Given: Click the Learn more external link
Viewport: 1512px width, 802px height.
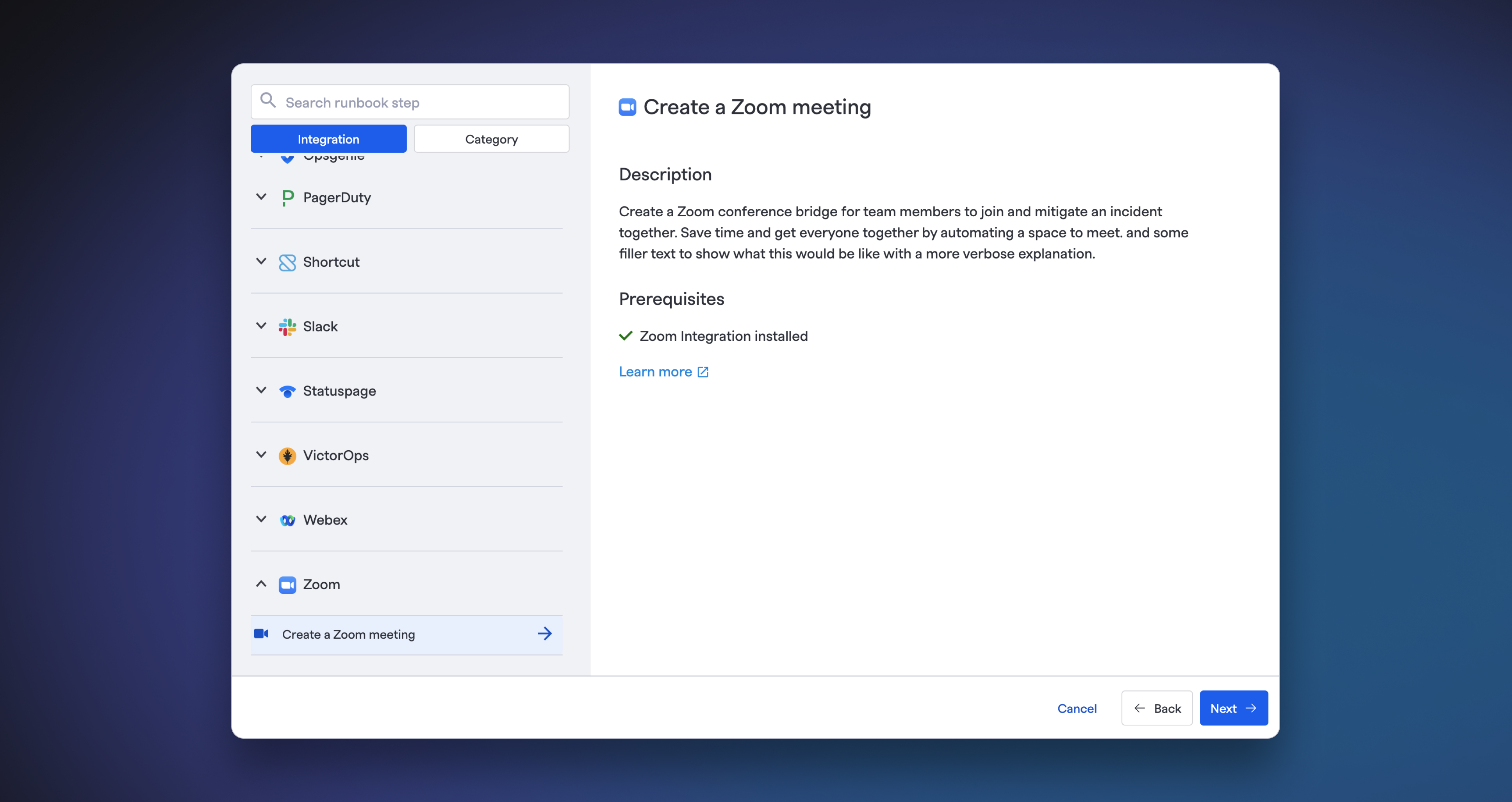Looking at the screenshot, I should pos(664,371).
